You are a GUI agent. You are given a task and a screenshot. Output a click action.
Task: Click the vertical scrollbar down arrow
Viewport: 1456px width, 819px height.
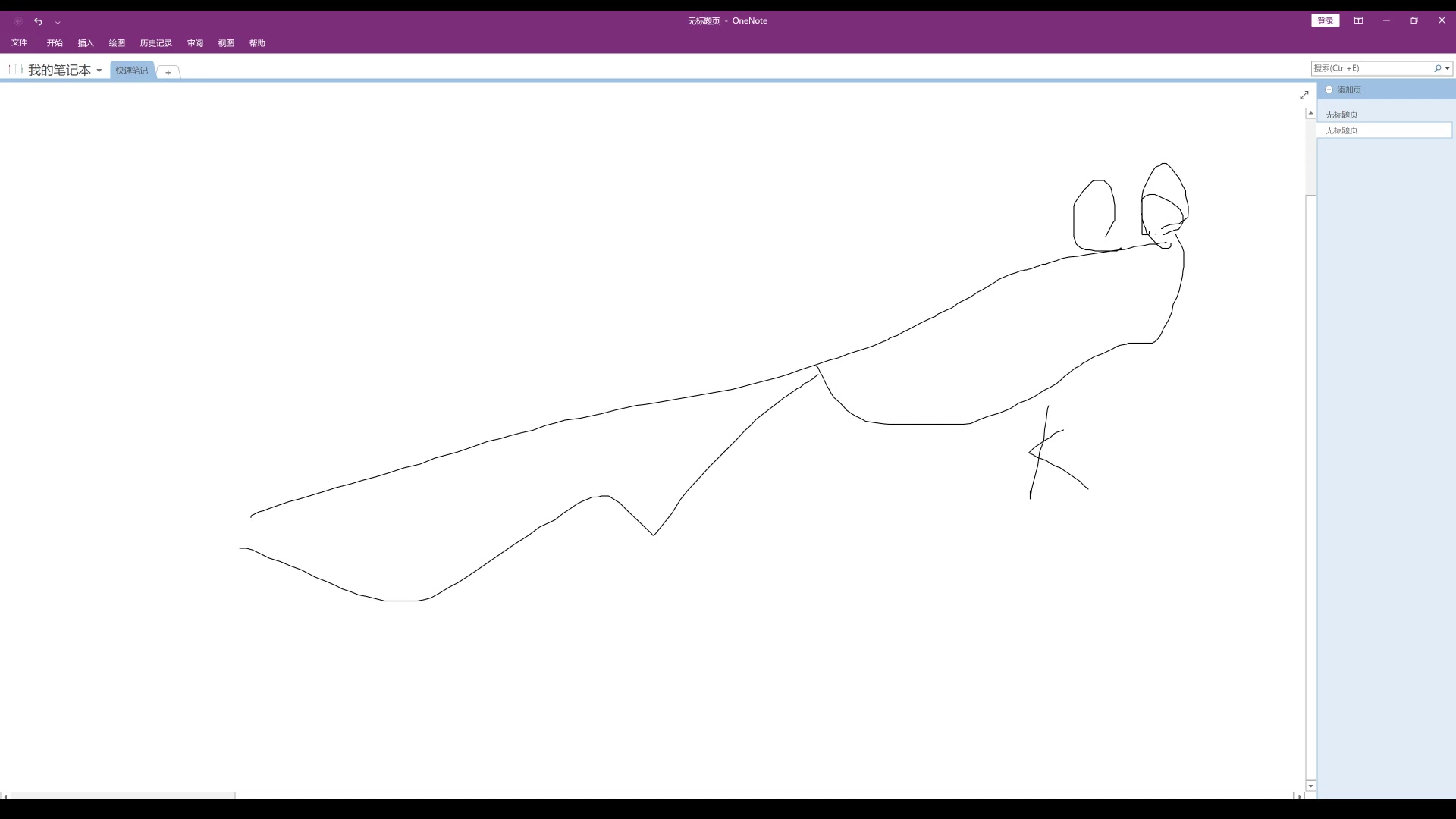click(x=1310, y=786)
